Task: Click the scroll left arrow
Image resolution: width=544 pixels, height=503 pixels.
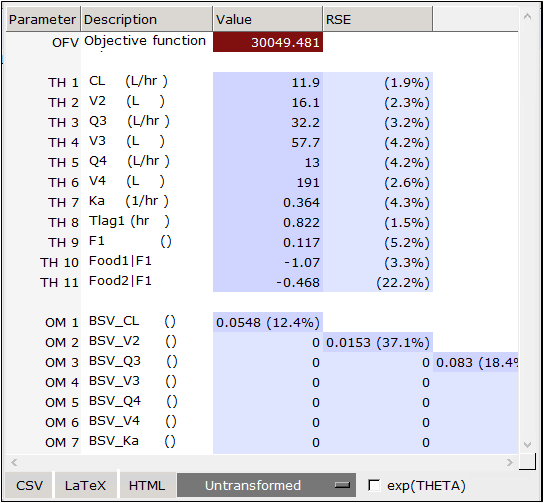Action: (14, 462)
